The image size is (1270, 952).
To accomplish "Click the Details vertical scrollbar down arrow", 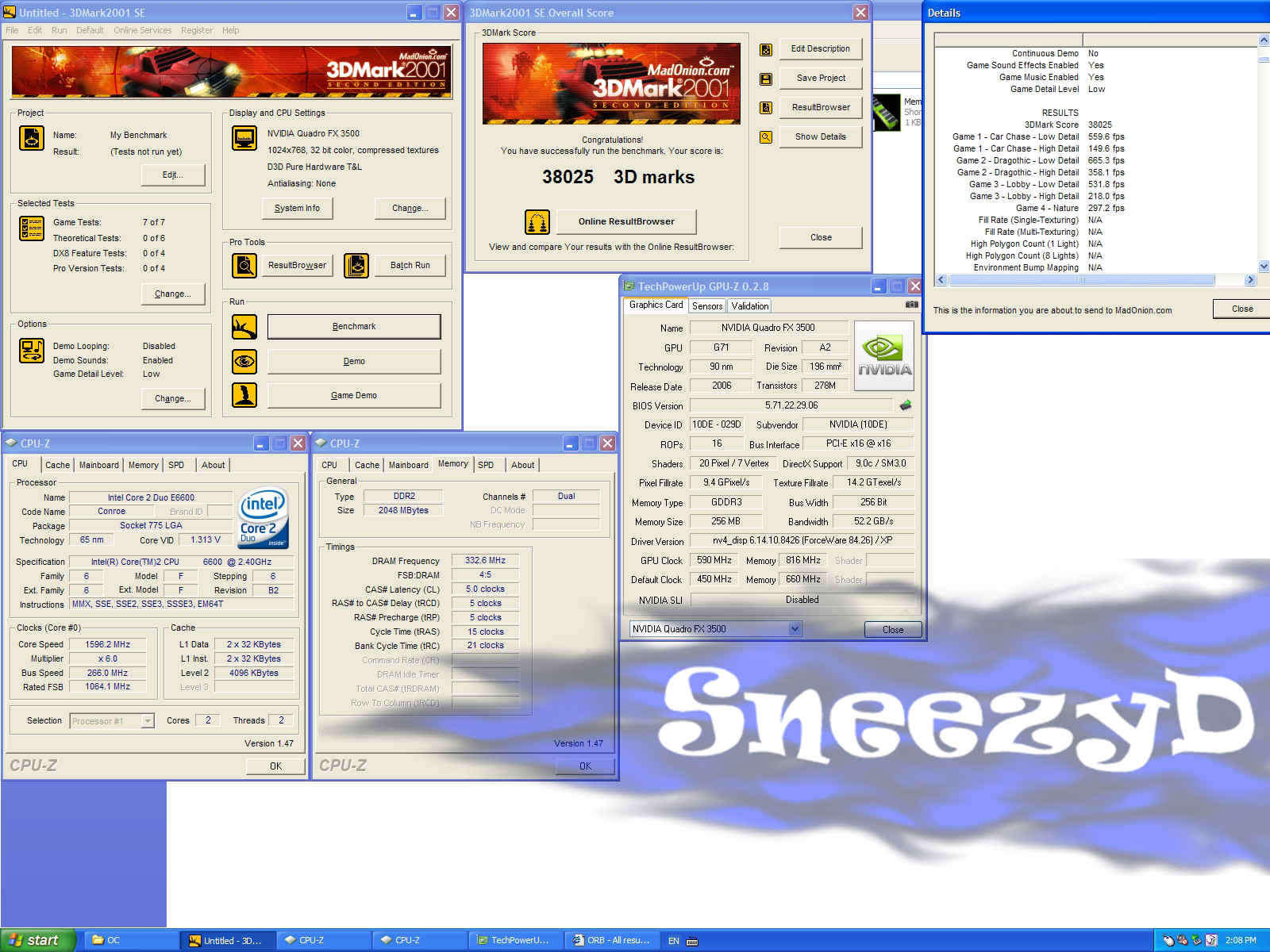I will [1264, 267].
